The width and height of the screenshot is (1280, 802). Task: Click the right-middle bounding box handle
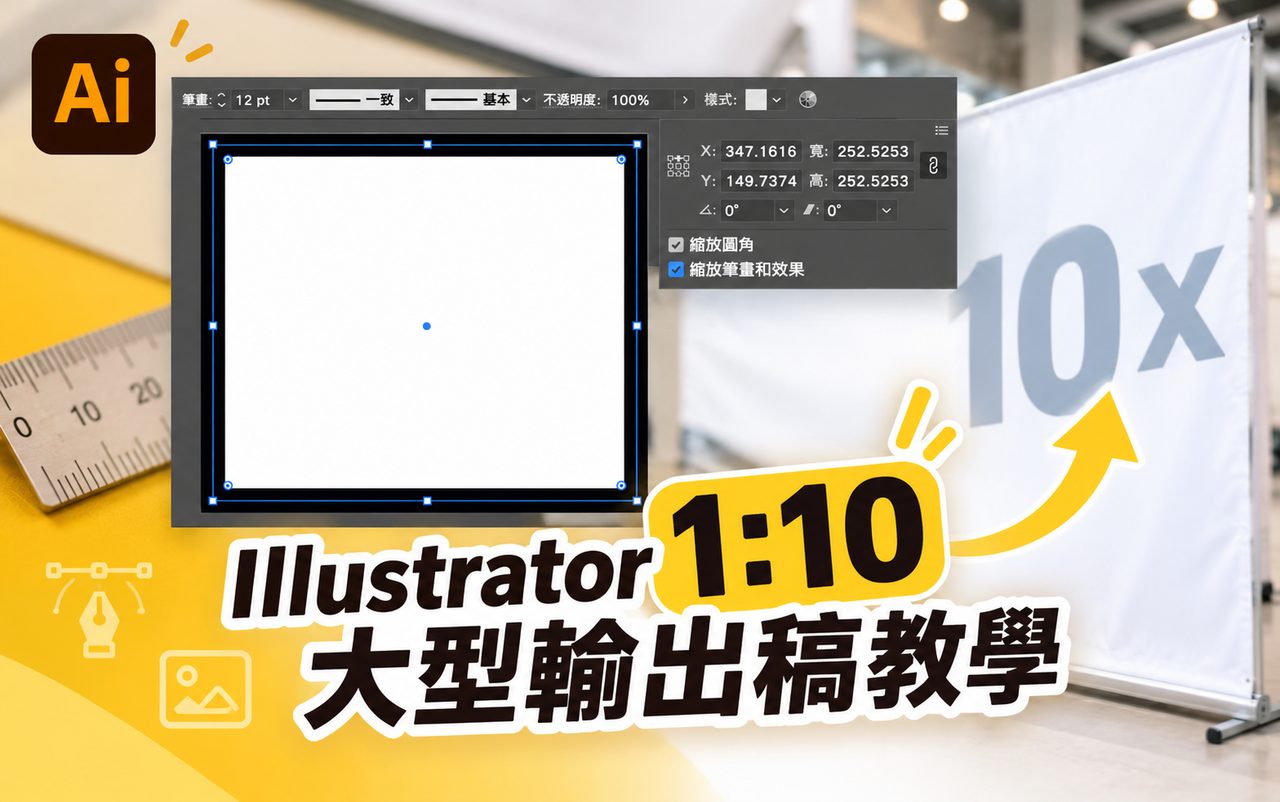638,325
